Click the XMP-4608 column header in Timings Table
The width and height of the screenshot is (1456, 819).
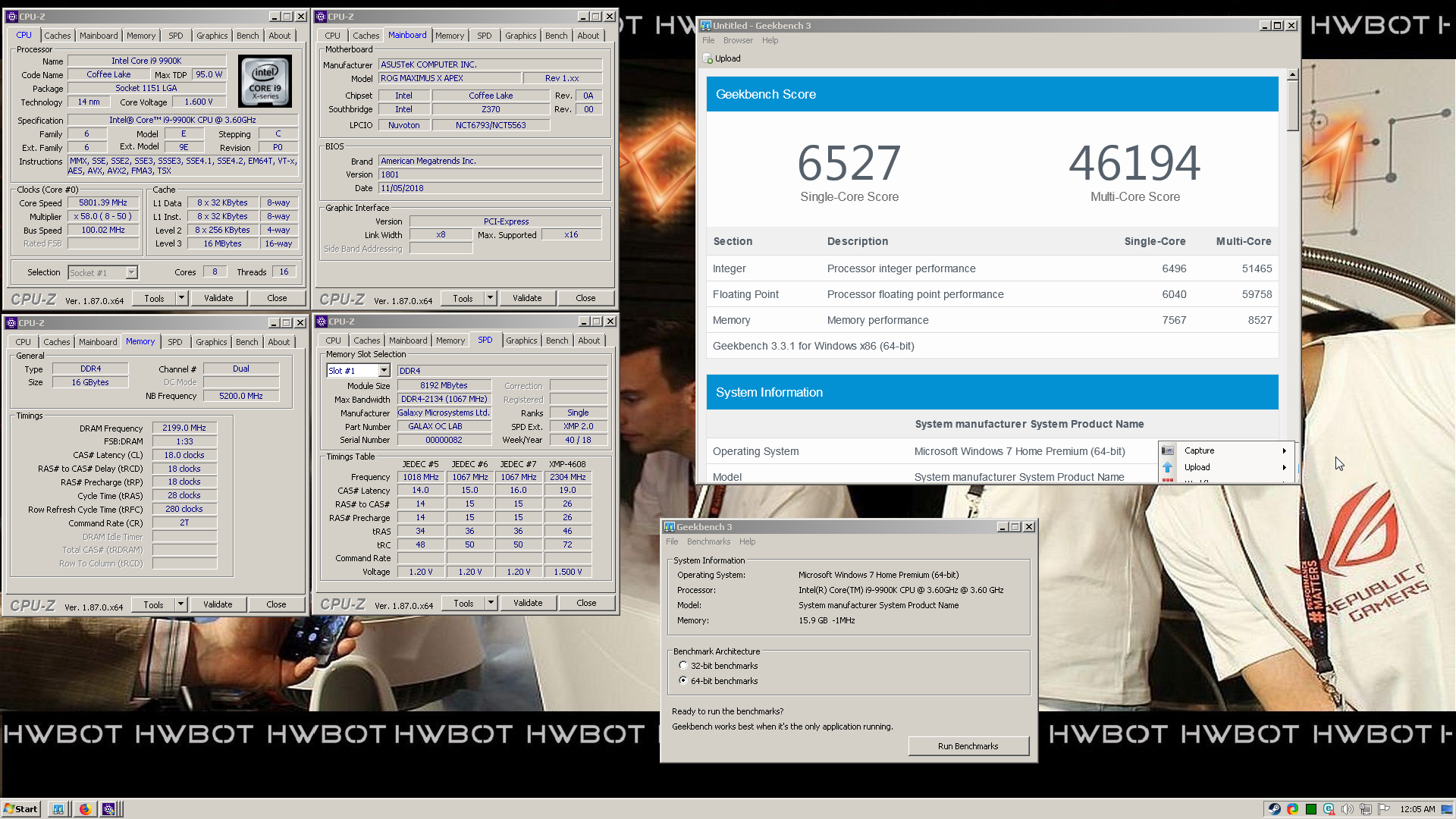click(x=567, y=464)
